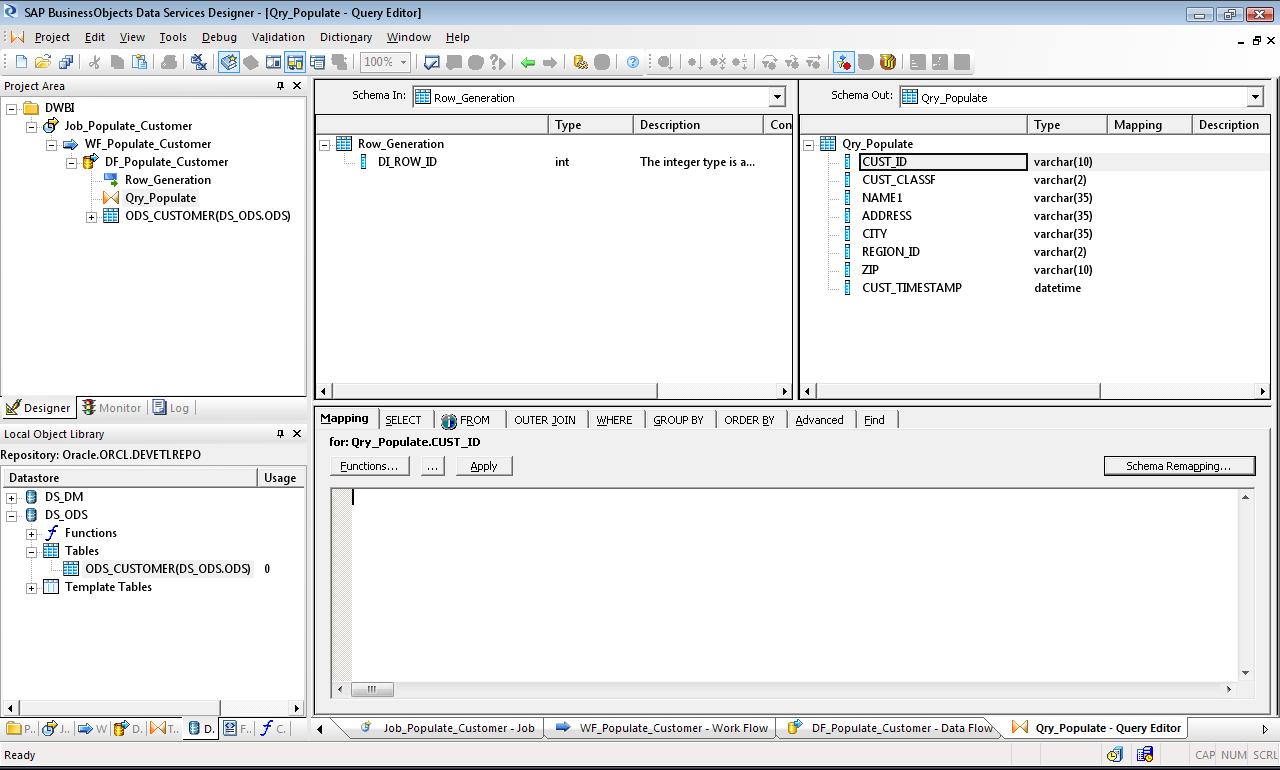The width and height of the screenshot is (1280, 770).
Task: Click the Save All toolbar icon
Action: click(x=66, y=62)
